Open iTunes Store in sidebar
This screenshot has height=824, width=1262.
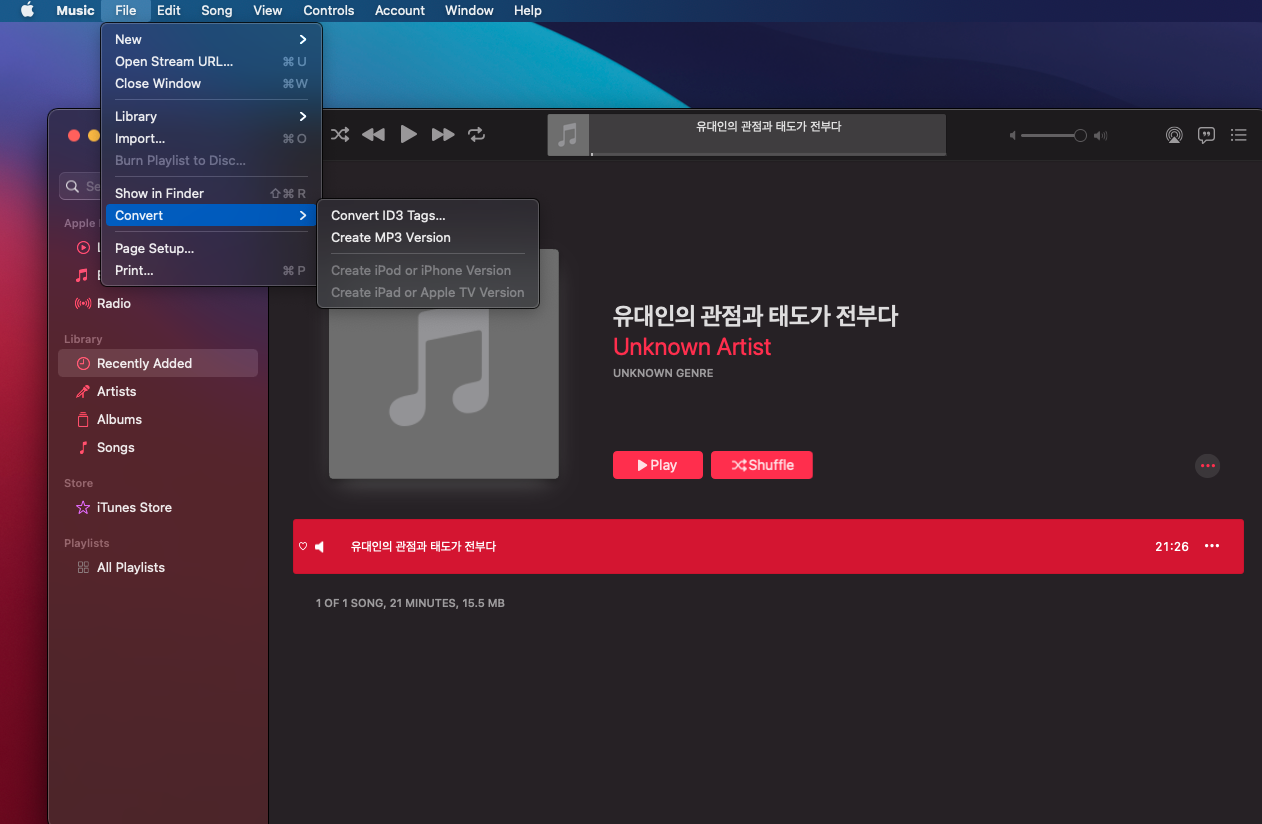pos(158,507)
